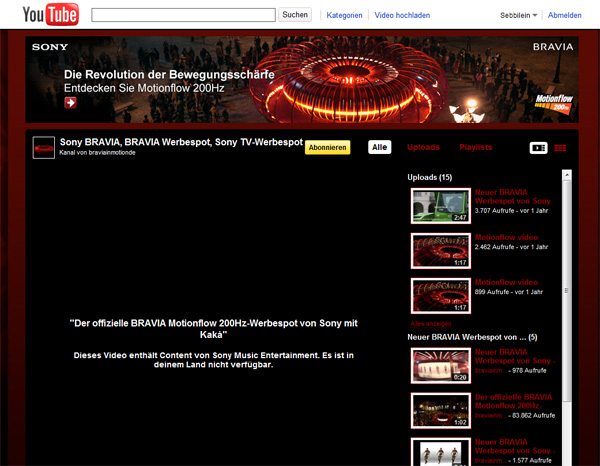Viewport: 600px width, 466px height.
Task: Click the YouTube logo
Action: (x=46, y=15)
